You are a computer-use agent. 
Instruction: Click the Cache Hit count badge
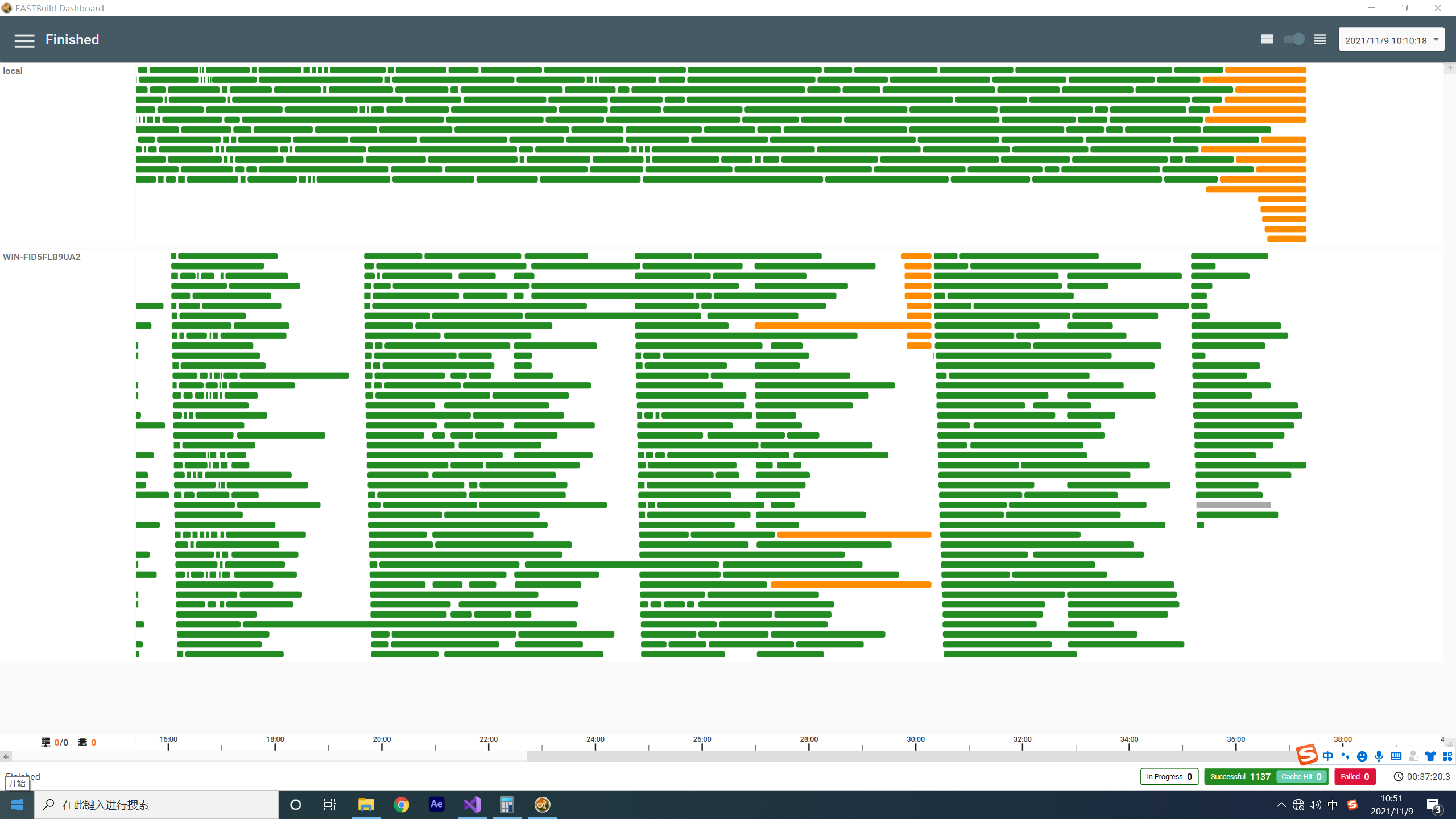click(1301, 777)
